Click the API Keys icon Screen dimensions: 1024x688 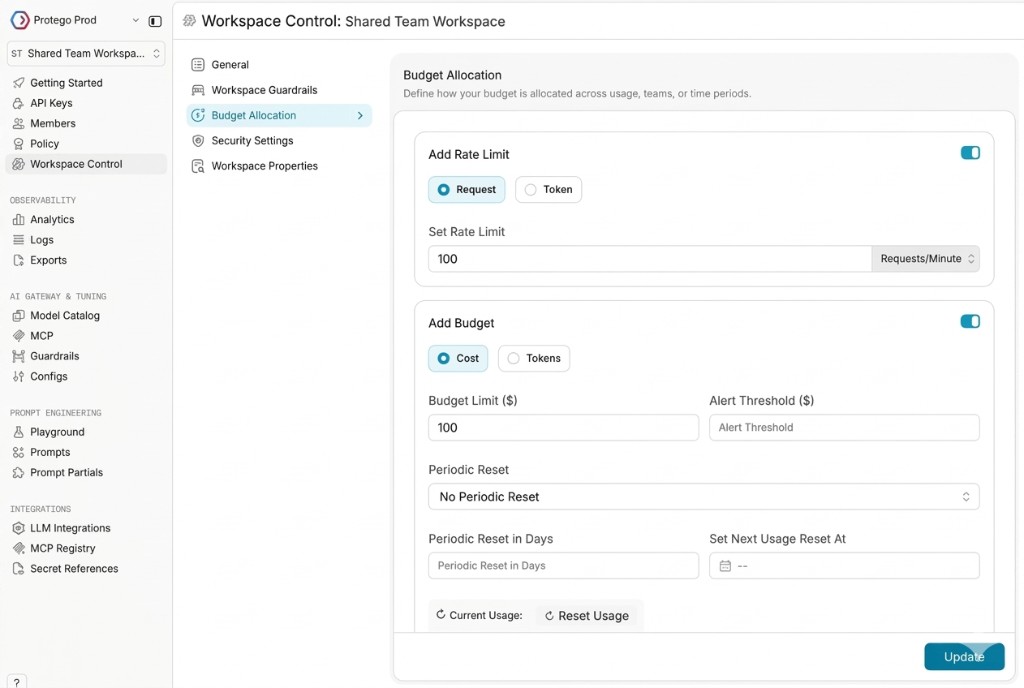coord(18,103)
